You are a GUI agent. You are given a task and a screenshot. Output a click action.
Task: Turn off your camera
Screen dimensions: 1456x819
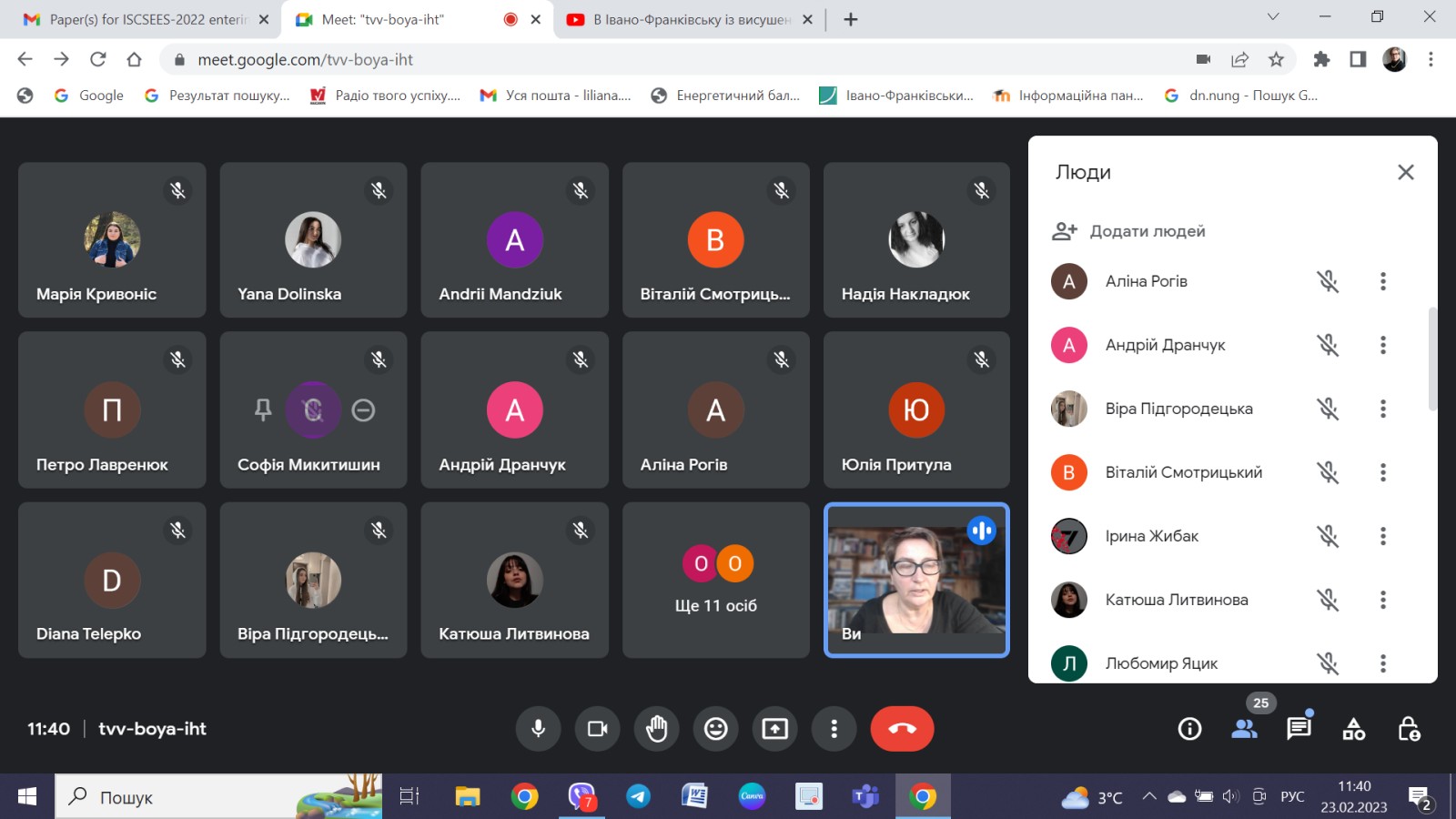[x=597, y=728]
